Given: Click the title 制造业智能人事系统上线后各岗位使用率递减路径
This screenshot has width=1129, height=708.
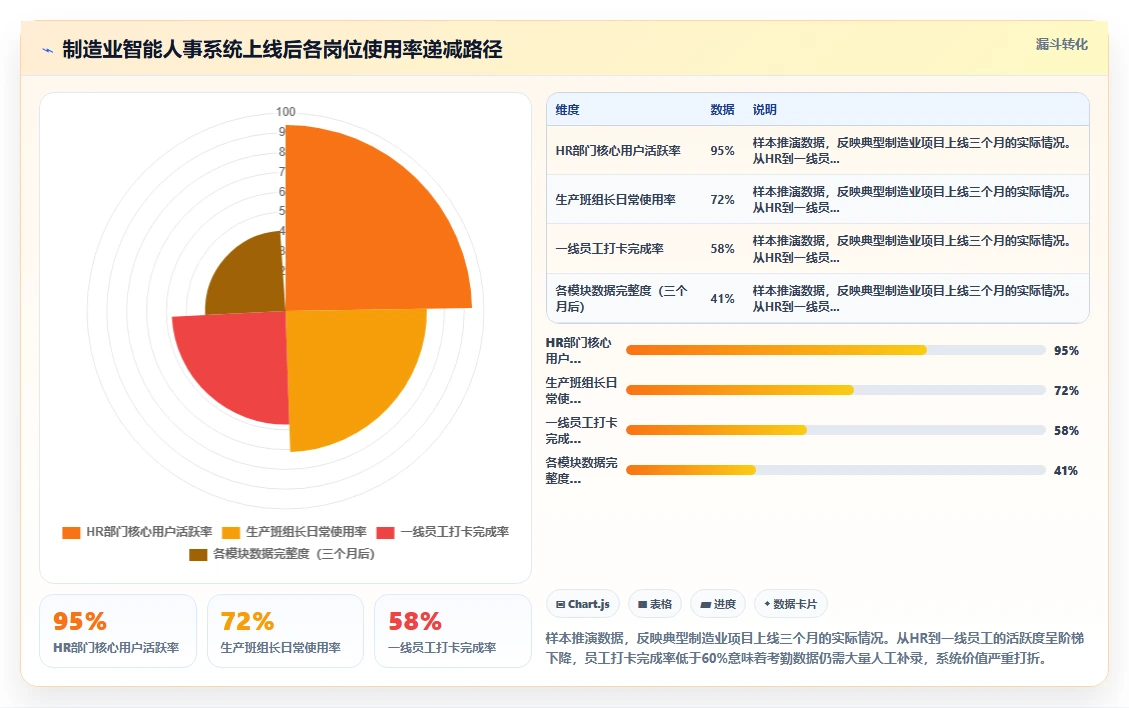Looking at the screenshot, I should pos(282,50).
